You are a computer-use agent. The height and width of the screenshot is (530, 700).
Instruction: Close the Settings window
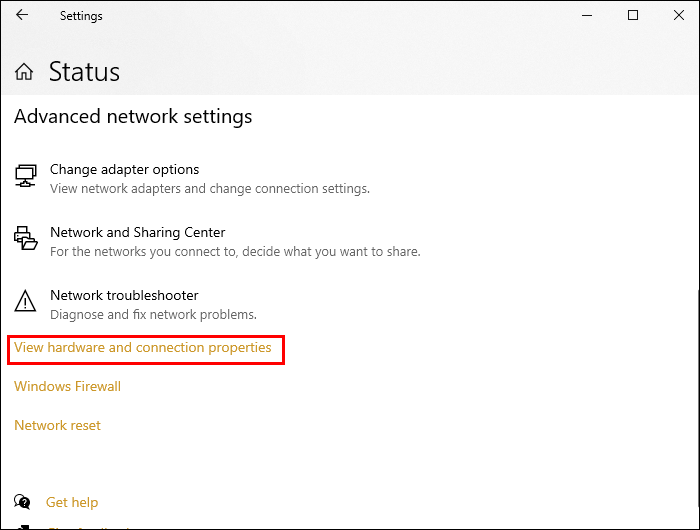[x=678, y=16]
